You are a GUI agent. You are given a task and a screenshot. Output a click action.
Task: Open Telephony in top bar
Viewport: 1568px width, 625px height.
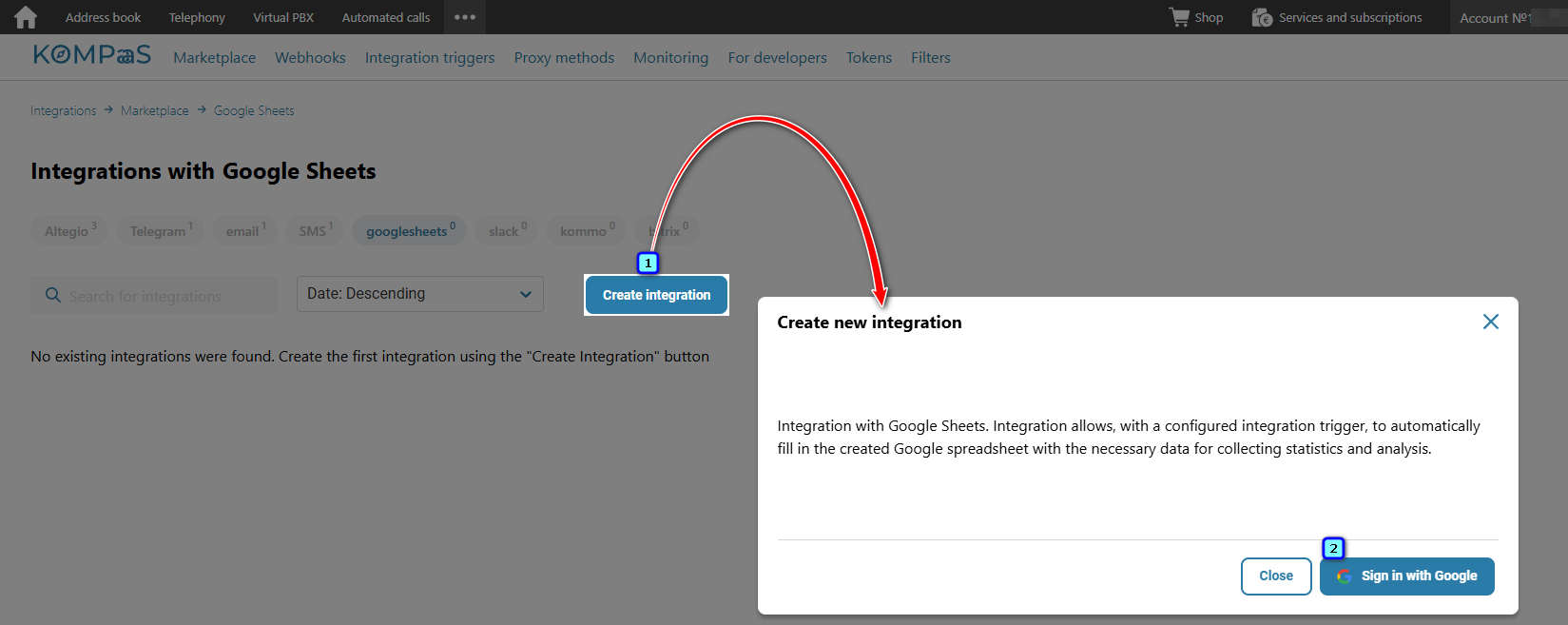tap(197, 17)
